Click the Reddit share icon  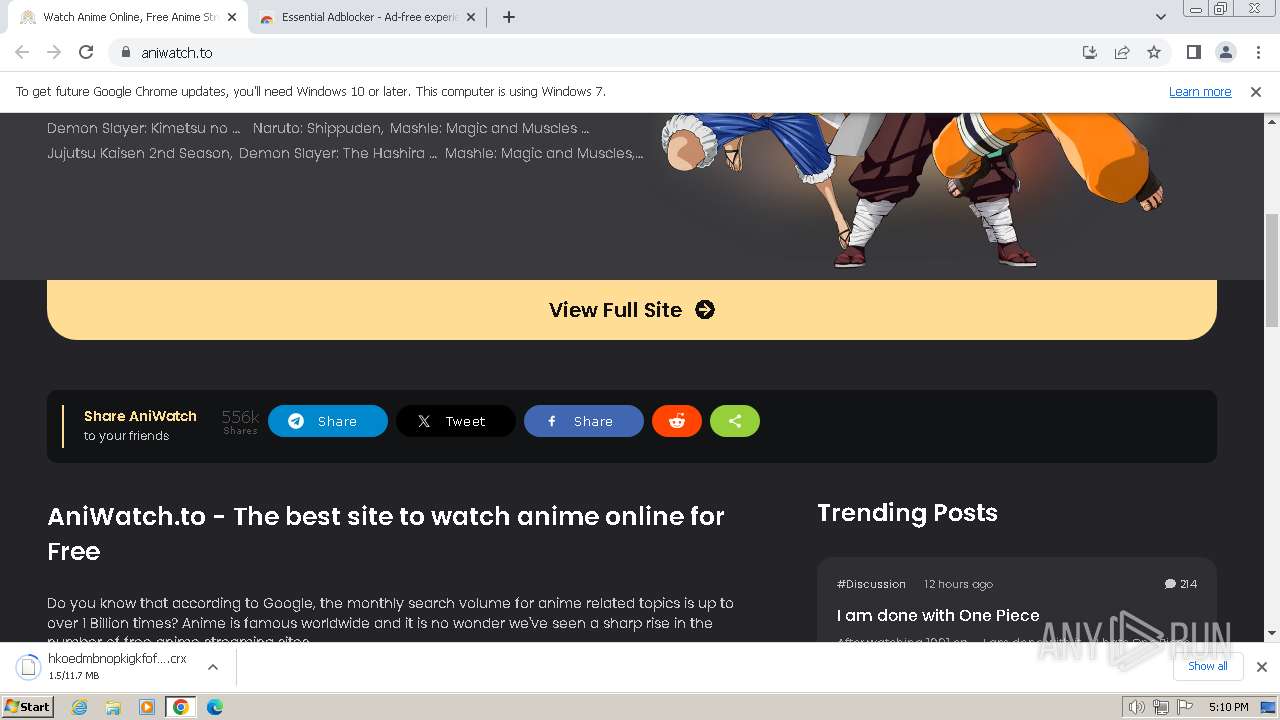coord(677,421)
